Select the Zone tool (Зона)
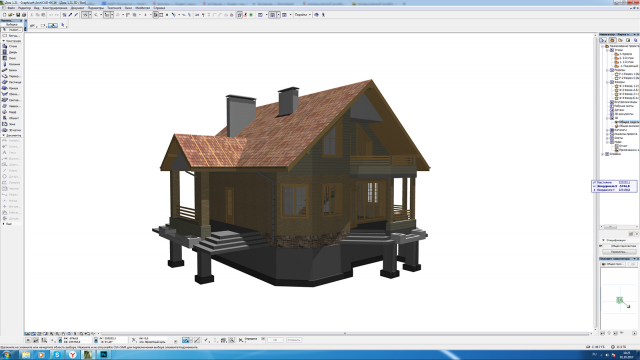Image resolution: width=640 pixels, height=360 pixels. coord(11,124)
